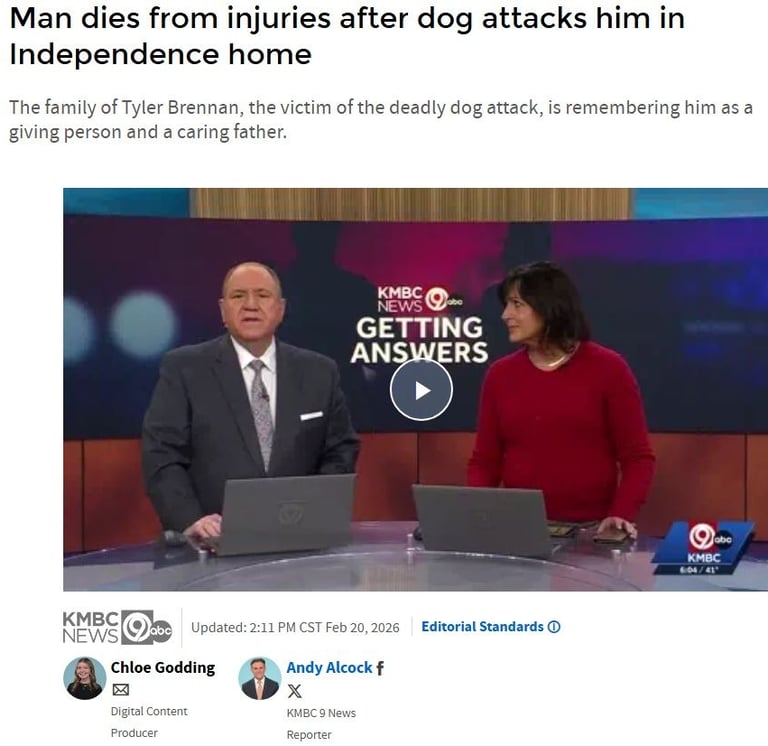Click the Digital Content Producer title text

(149, 722)
